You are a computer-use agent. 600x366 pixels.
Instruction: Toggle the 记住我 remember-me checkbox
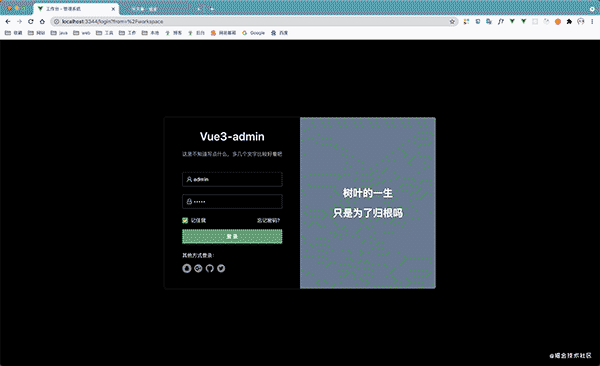[x=185, y=220]
